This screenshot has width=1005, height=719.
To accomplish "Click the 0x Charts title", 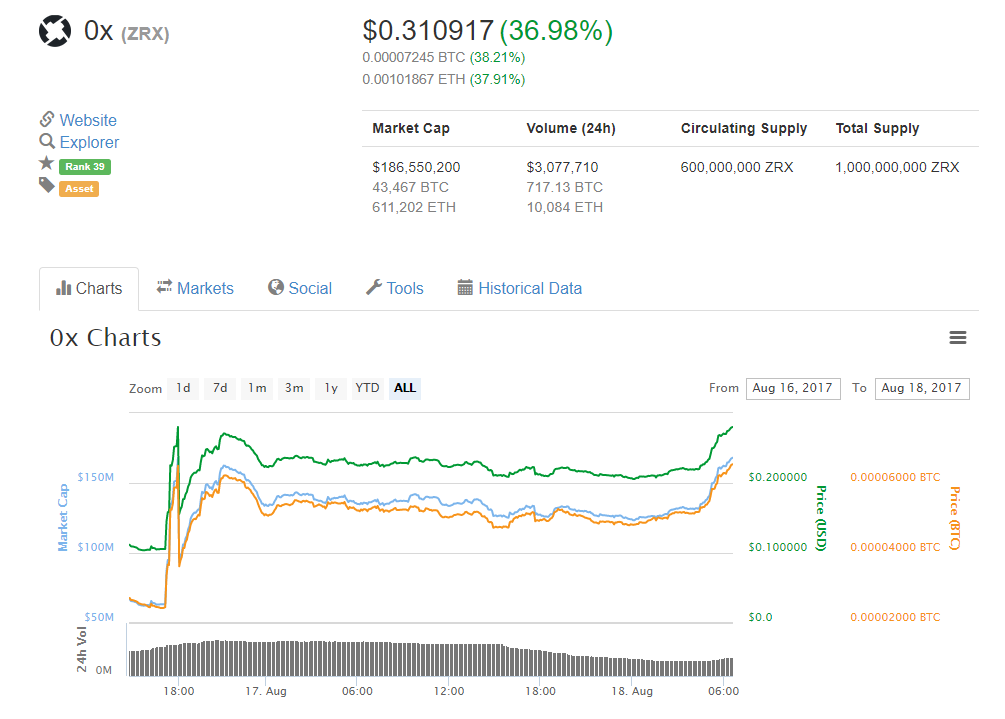I will (106, 338).
